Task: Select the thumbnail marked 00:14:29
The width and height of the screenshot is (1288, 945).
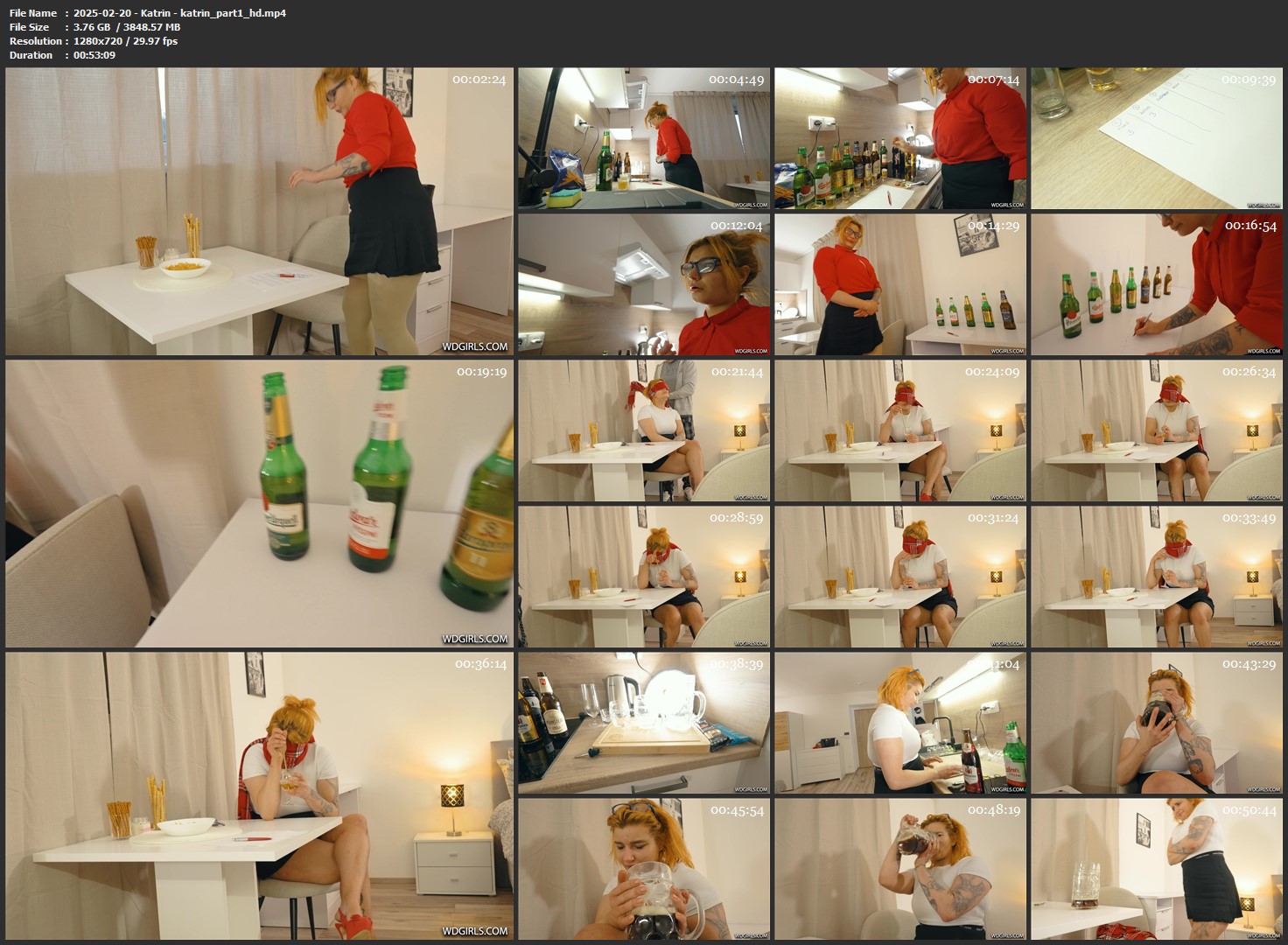Action: [x=899, y=284]
